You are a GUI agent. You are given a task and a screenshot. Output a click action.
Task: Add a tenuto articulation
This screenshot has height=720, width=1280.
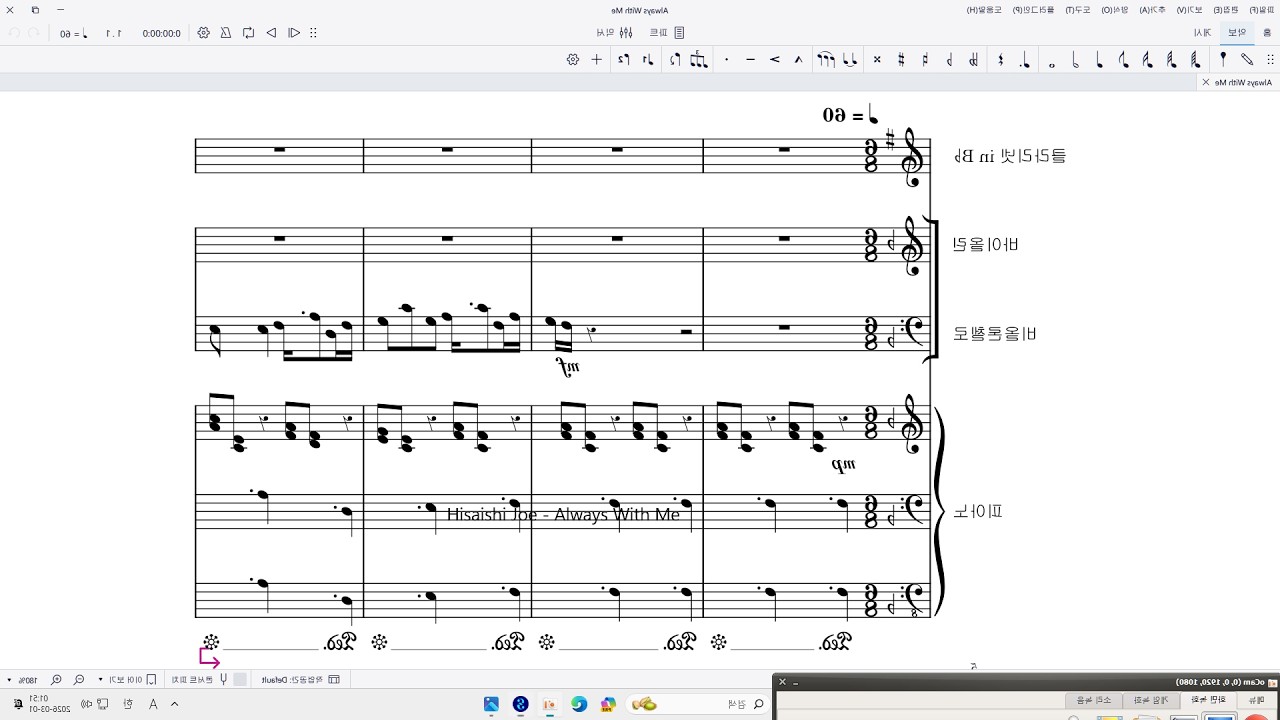click(x=751, y=59)
